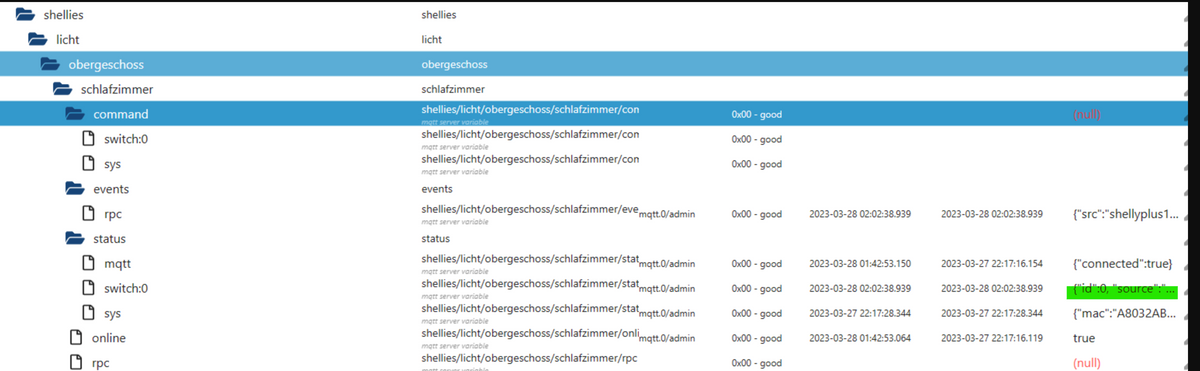This screenshot has height=371, width=1200.
Task: Click the {"connected":true} value cell
Action: [x=1122, y=264]
